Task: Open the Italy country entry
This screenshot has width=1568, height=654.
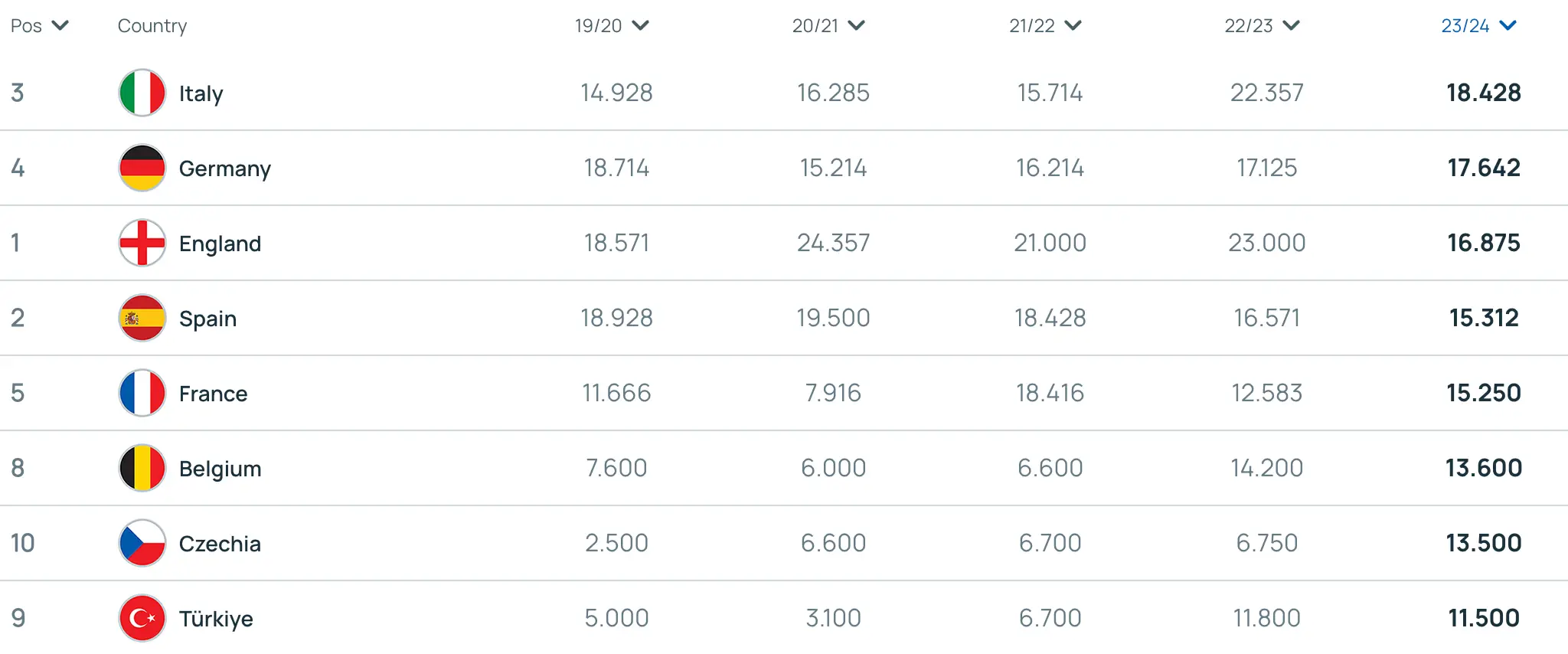Action: tap(200, 93)
